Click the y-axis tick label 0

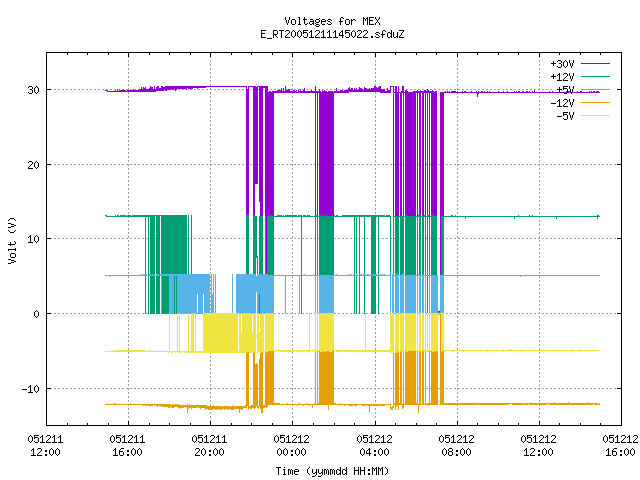(37, 314)
